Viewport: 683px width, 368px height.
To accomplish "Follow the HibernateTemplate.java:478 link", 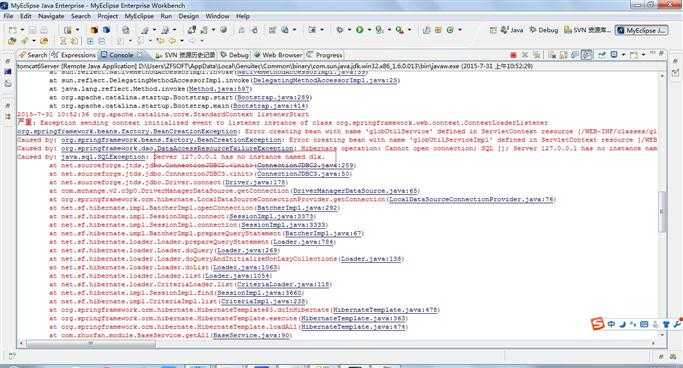I will coord(385,310).
